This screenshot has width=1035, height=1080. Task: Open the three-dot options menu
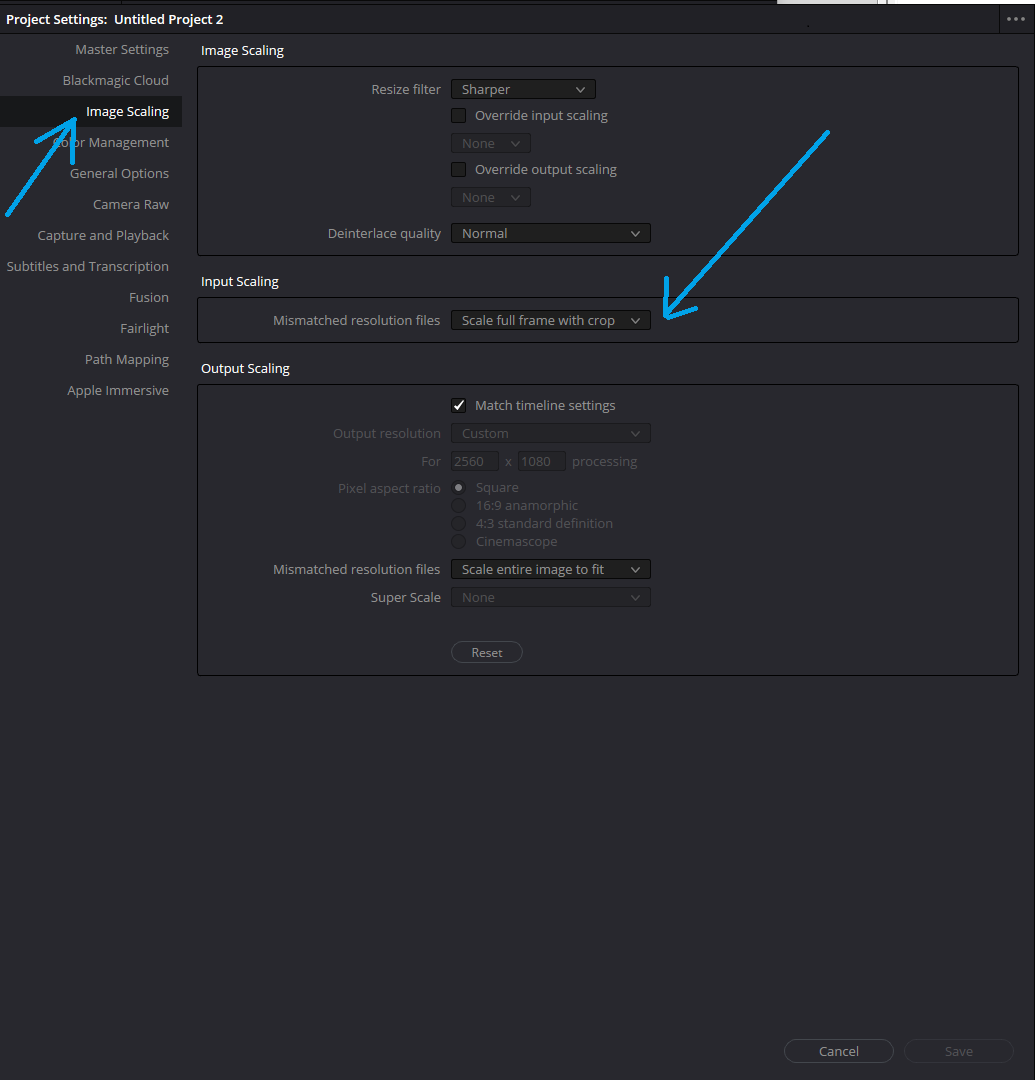pyautogui.click(x=1016, y=19)
